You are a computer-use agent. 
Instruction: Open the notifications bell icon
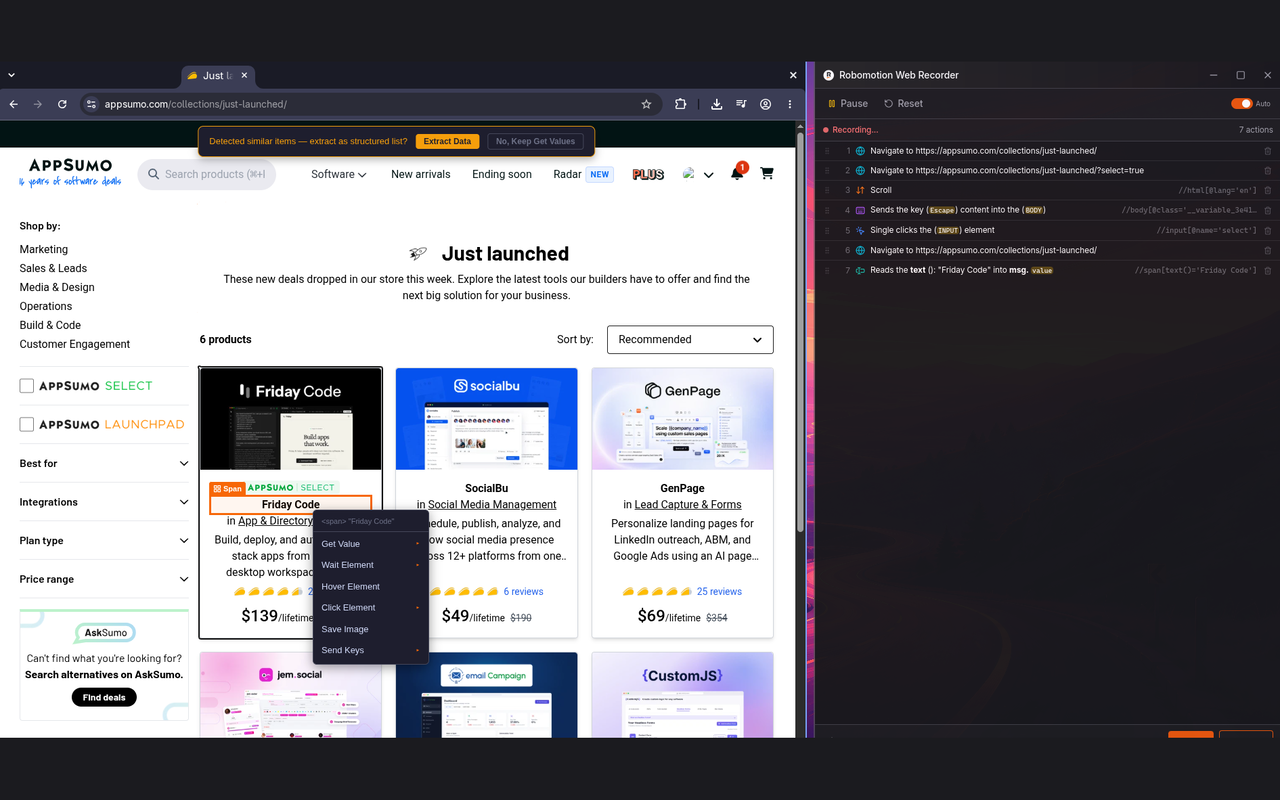[x=737, y=173]
